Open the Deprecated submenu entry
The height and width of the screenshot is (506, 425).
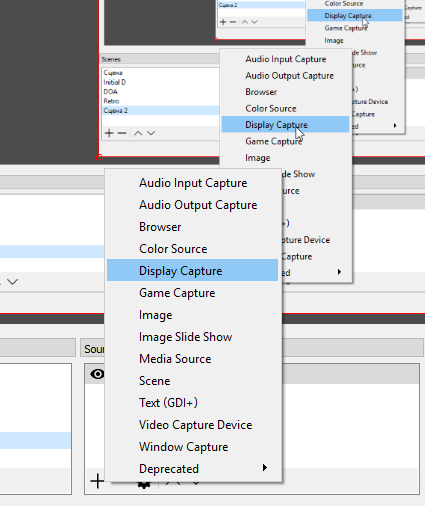coord(193,469)
